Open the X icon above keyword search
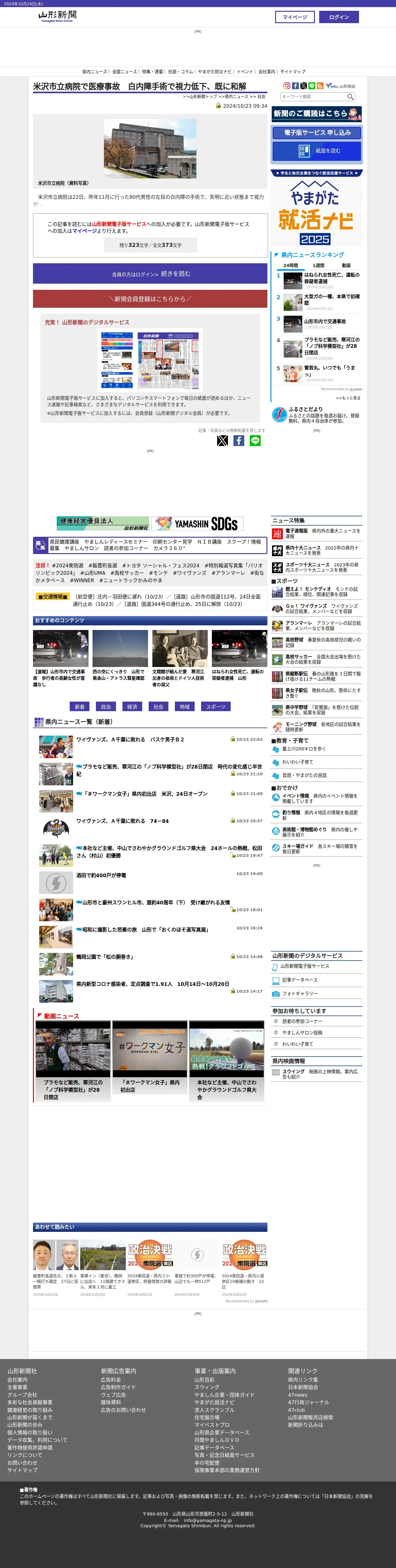Viewport: 396px width, 1568px height. [303, 86]
